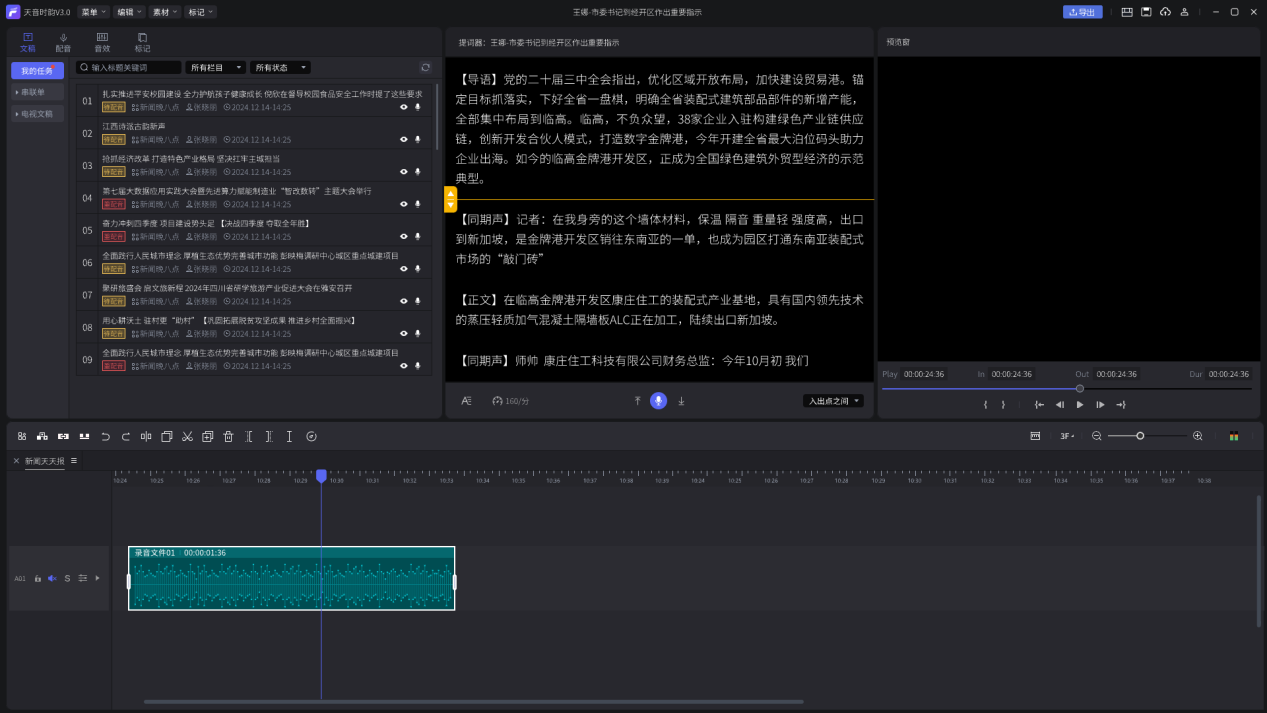The width and height of the screenshot is (1267, 713).
Task: Open the 编辑 menu
Action: click(x=128, y=12)
